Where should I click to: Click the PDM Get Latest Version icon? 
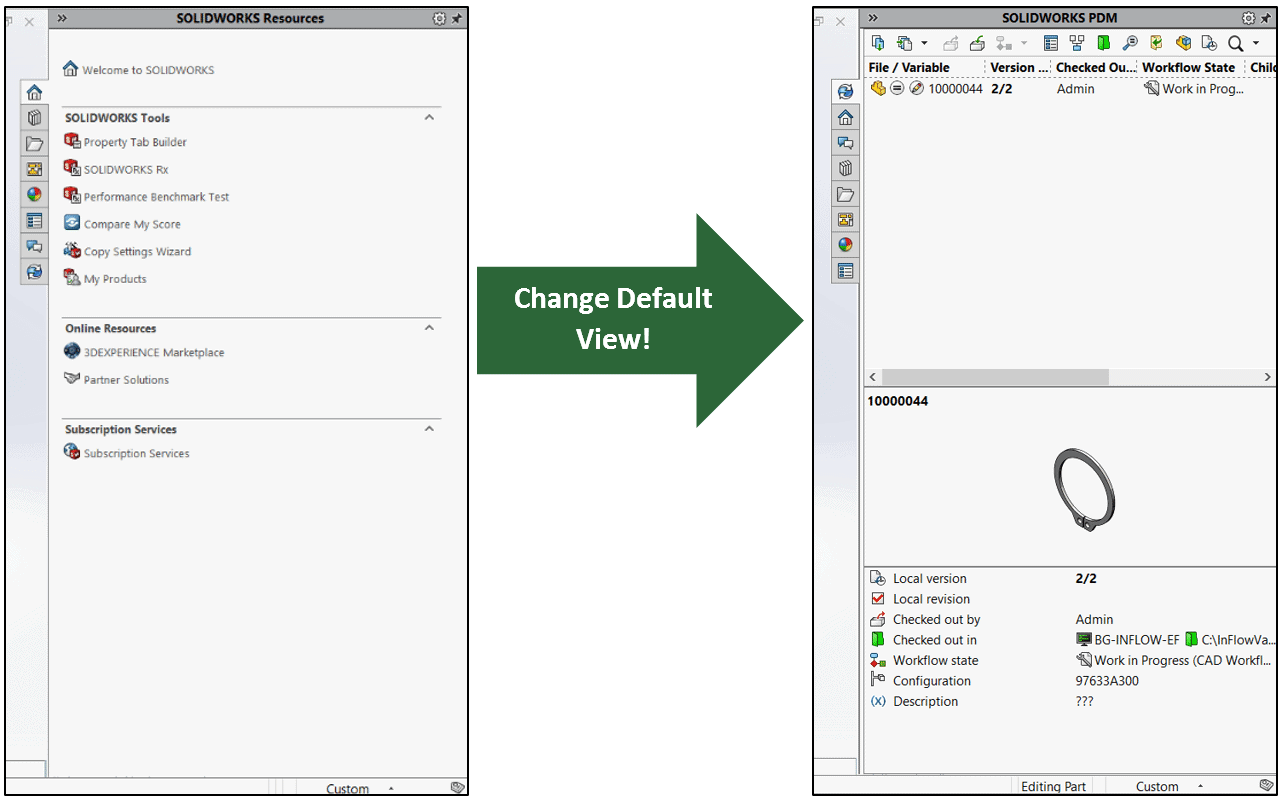pyautogui.click(x=878, y=43)
